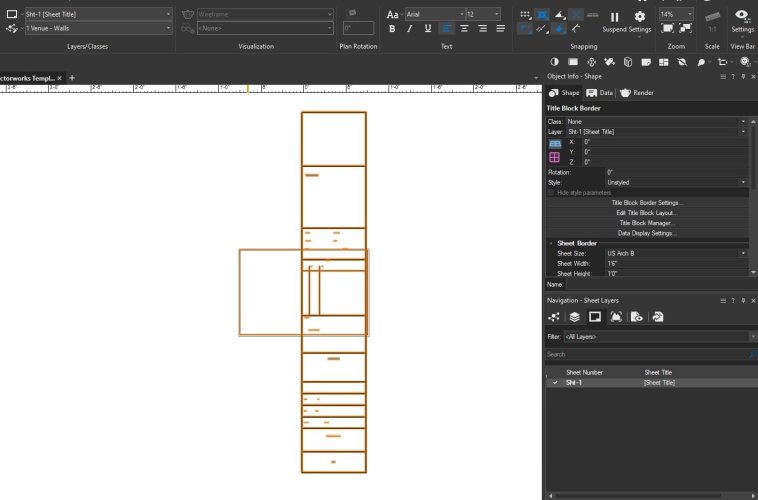The height and width of the screenshot is (500, 758).
Task: Open the Snapping Settings gear
Action: [640, 16]
